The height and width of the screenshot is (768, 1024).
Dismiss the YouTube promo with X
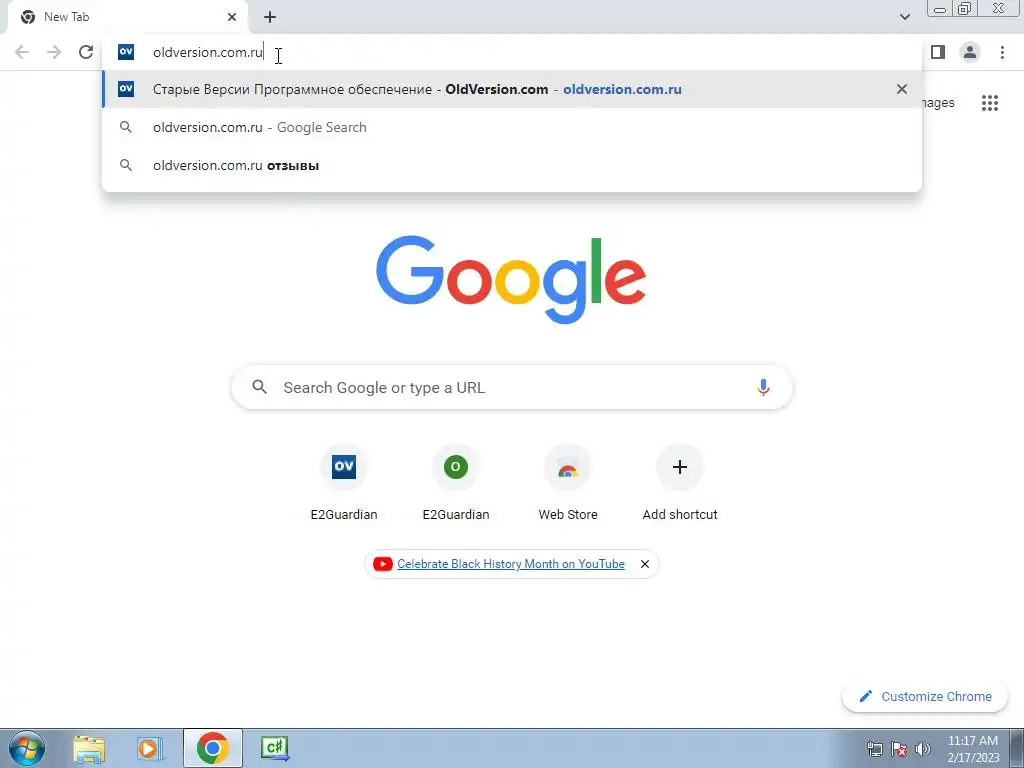[x=645, y=564]
